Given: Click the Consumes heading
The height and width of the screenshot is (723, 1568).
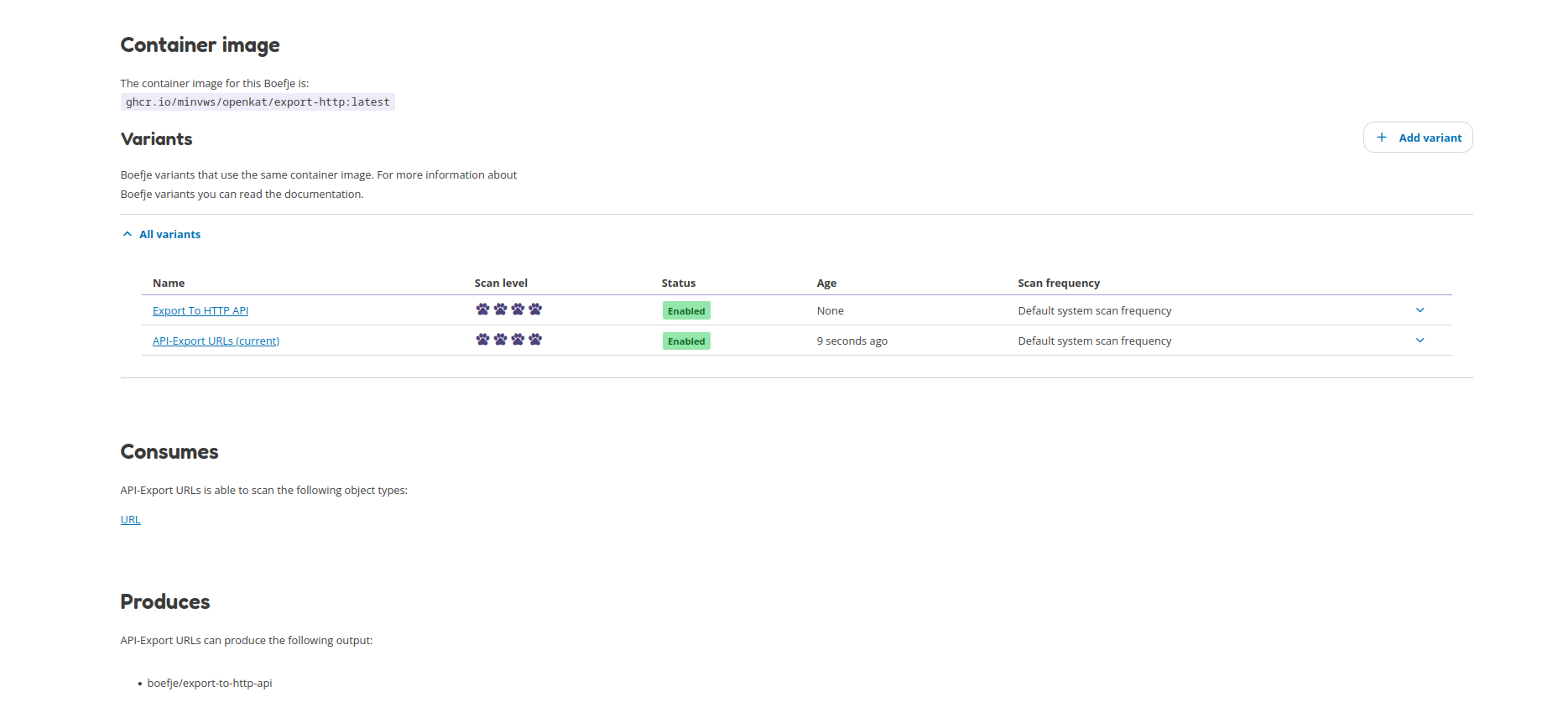Looking at the screenshot, I should click(169, 452).
